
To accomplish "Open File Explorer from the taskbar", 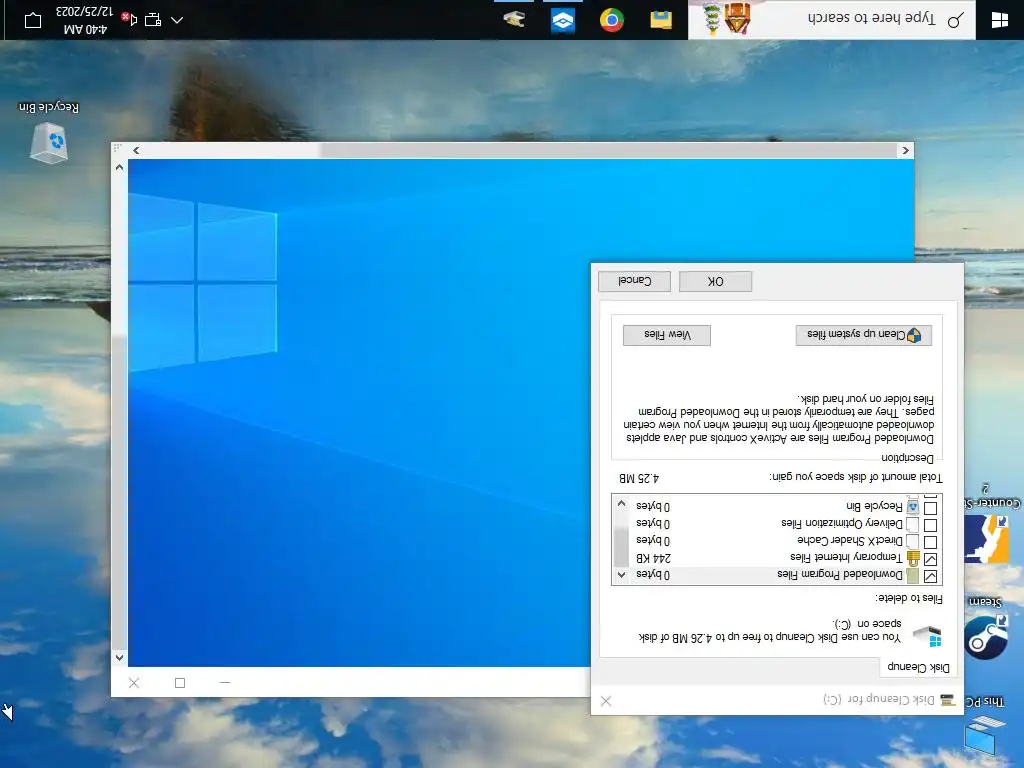I will [x=661, y=20].
